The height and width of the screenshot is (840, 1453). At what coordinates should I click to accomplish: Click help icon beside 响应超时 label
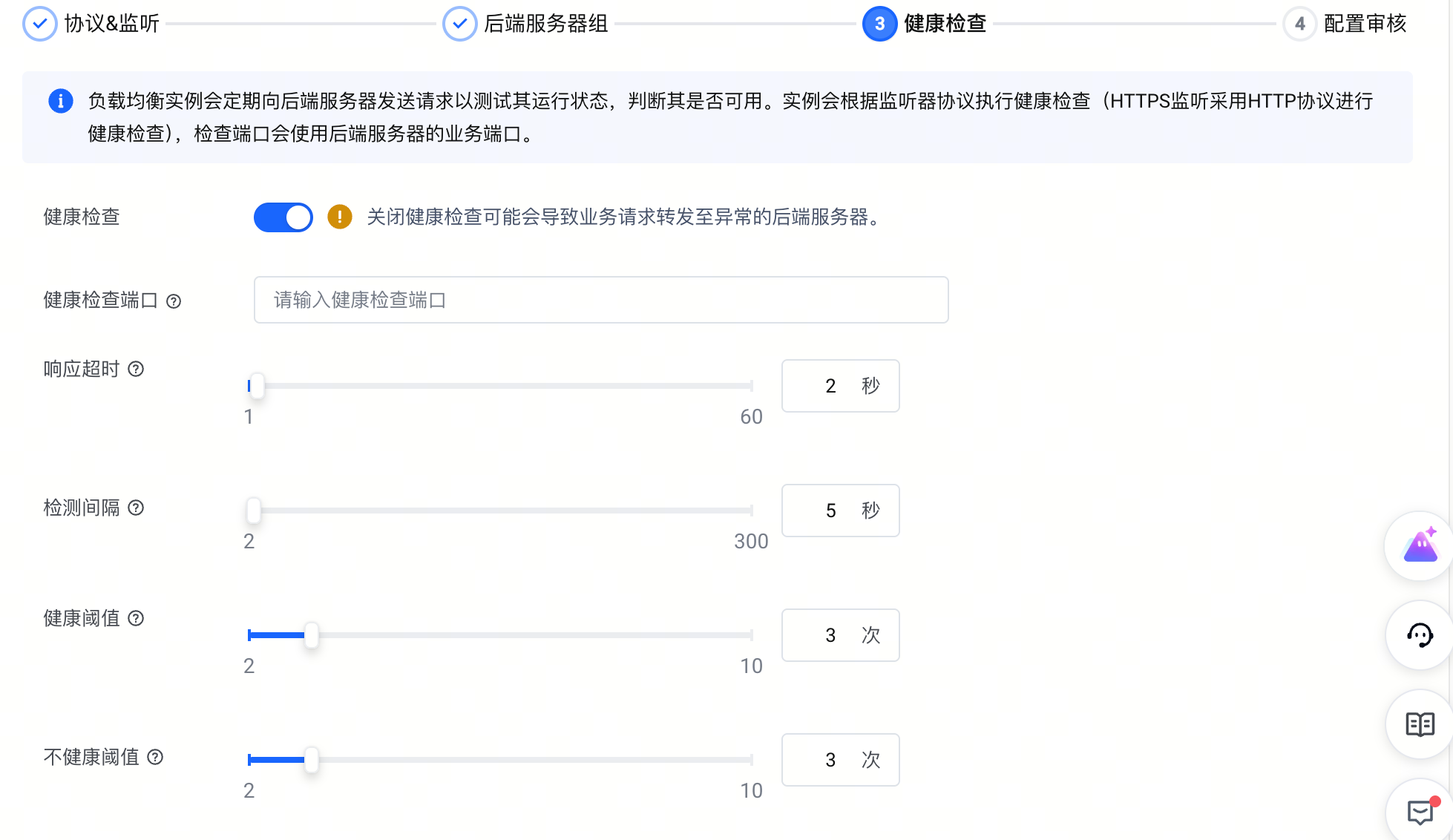(136, 369)
